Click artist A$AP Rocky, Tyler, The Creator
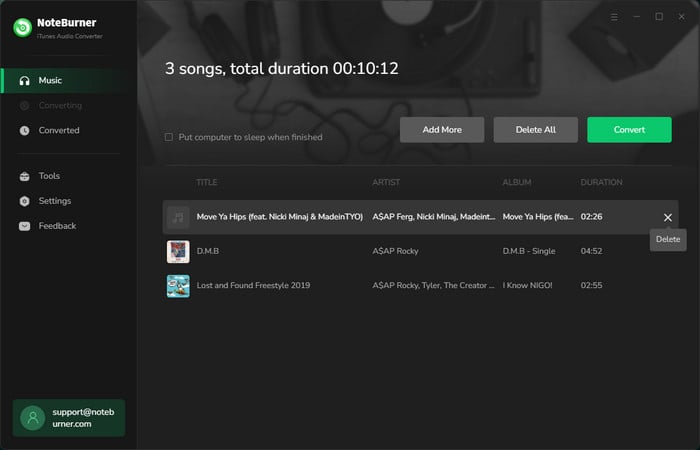The image size is (700, 450). 433,285
